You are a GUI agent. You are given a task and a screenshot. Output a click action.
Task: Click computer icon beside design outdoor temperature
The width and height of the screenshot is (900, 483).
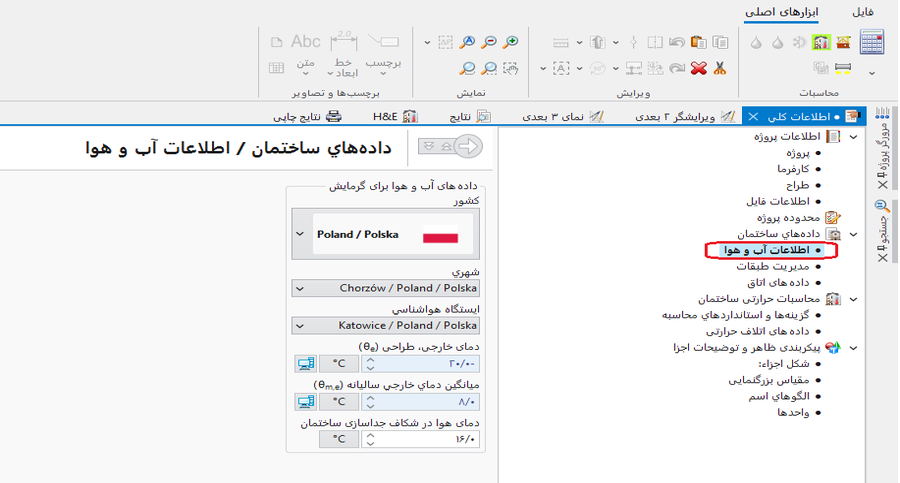306,364
